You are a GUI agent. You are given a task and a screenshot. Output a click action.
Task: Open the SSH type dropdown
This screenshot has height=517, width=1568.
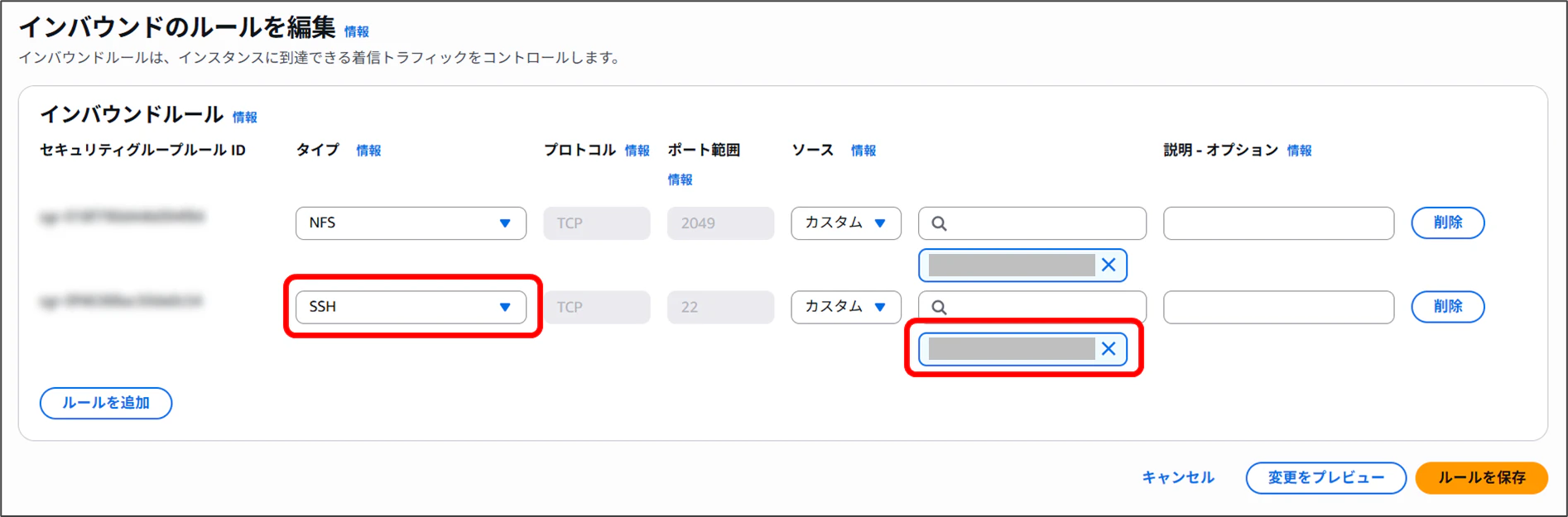click(x=411, y=307)
